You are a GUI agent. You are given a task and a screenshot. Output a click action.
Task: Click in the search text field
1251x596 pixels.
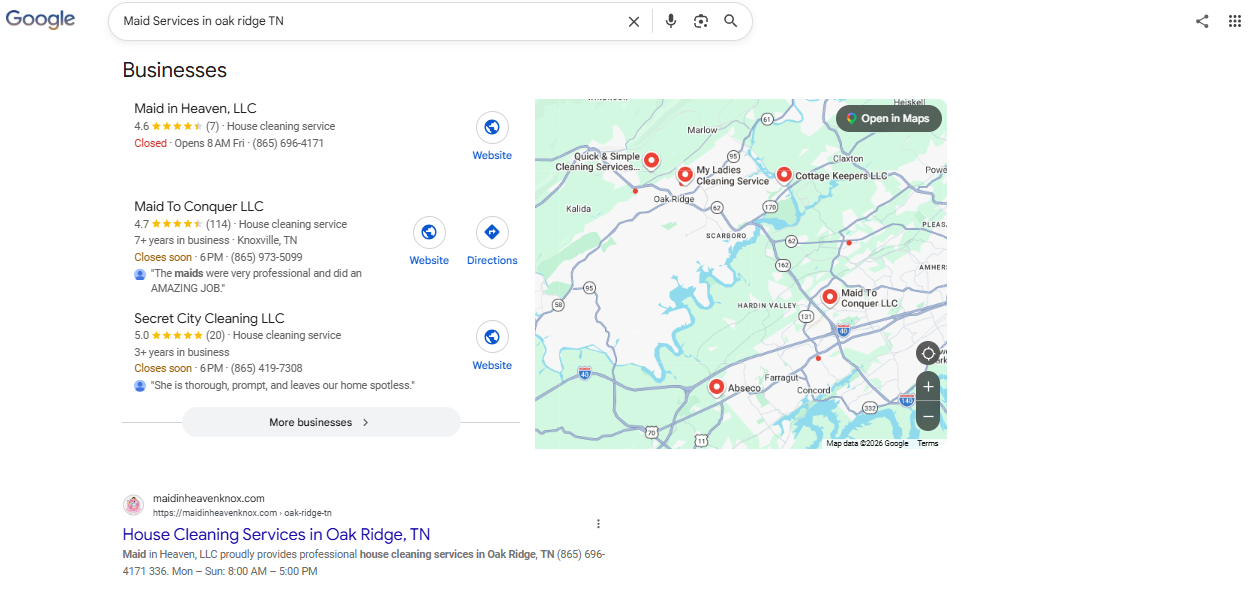[x=368, y=21]
